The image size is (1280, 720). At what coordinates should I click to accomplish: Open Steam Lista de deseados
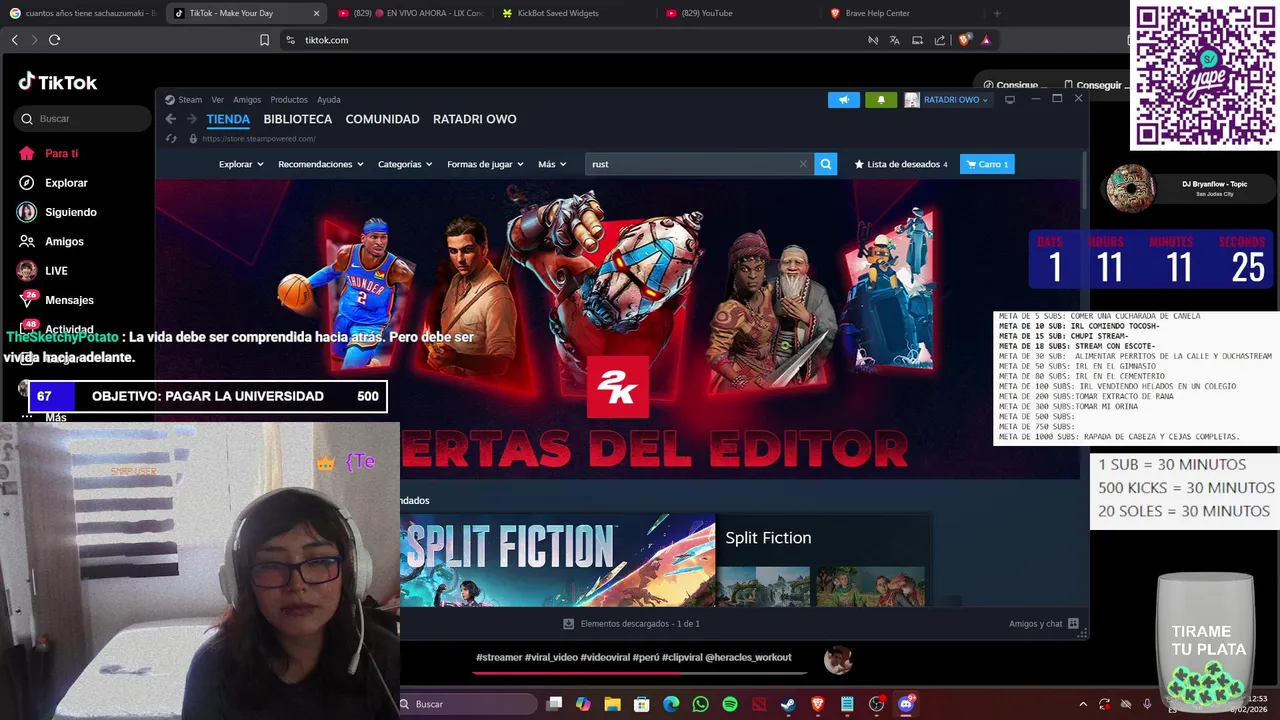[x=901, y=164]
